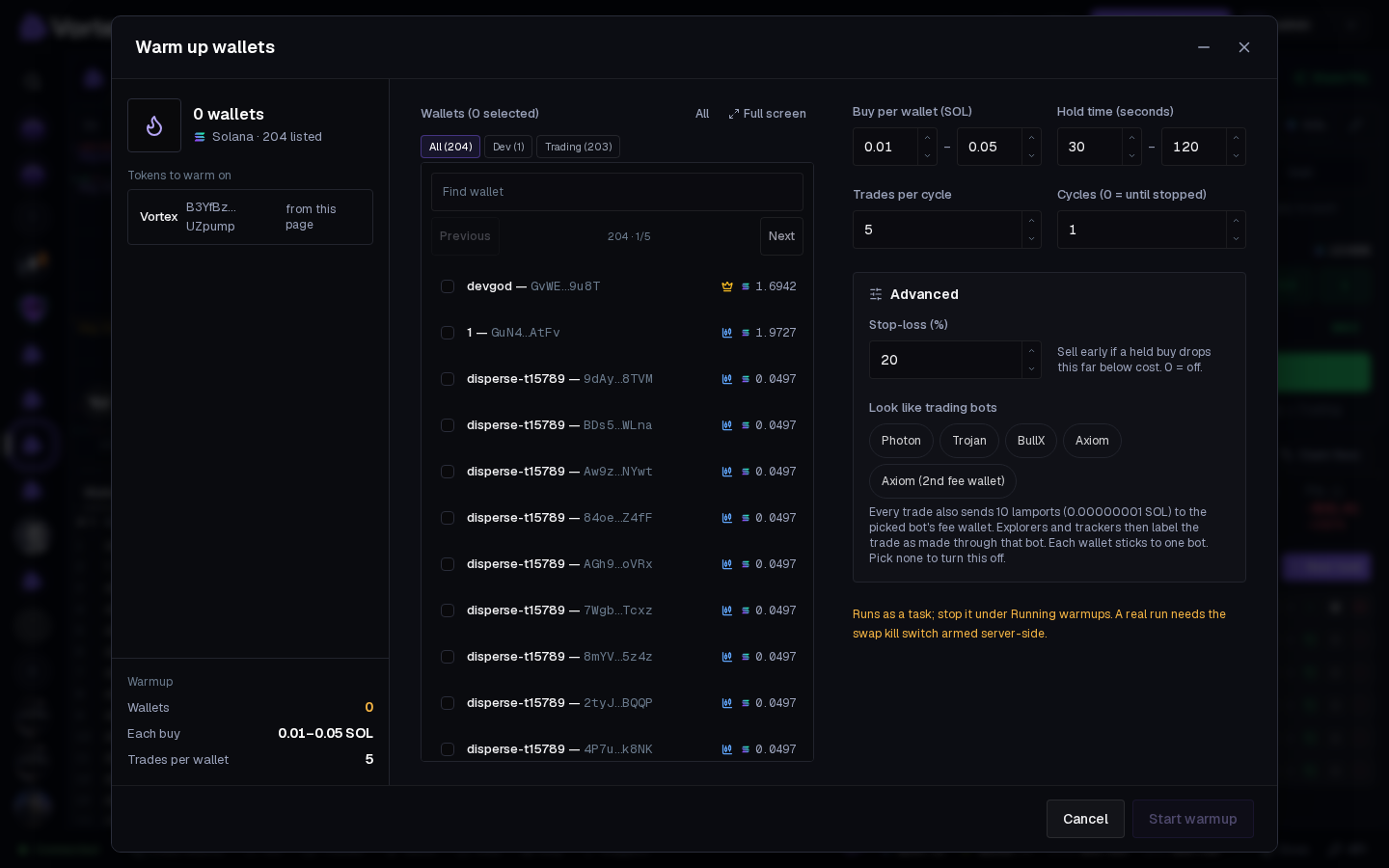Viewport: 1389px width, 868px height.
Task: Tick the checkbox for wallet 84oe...Z4fF
Action: click(x=448, y=518)
